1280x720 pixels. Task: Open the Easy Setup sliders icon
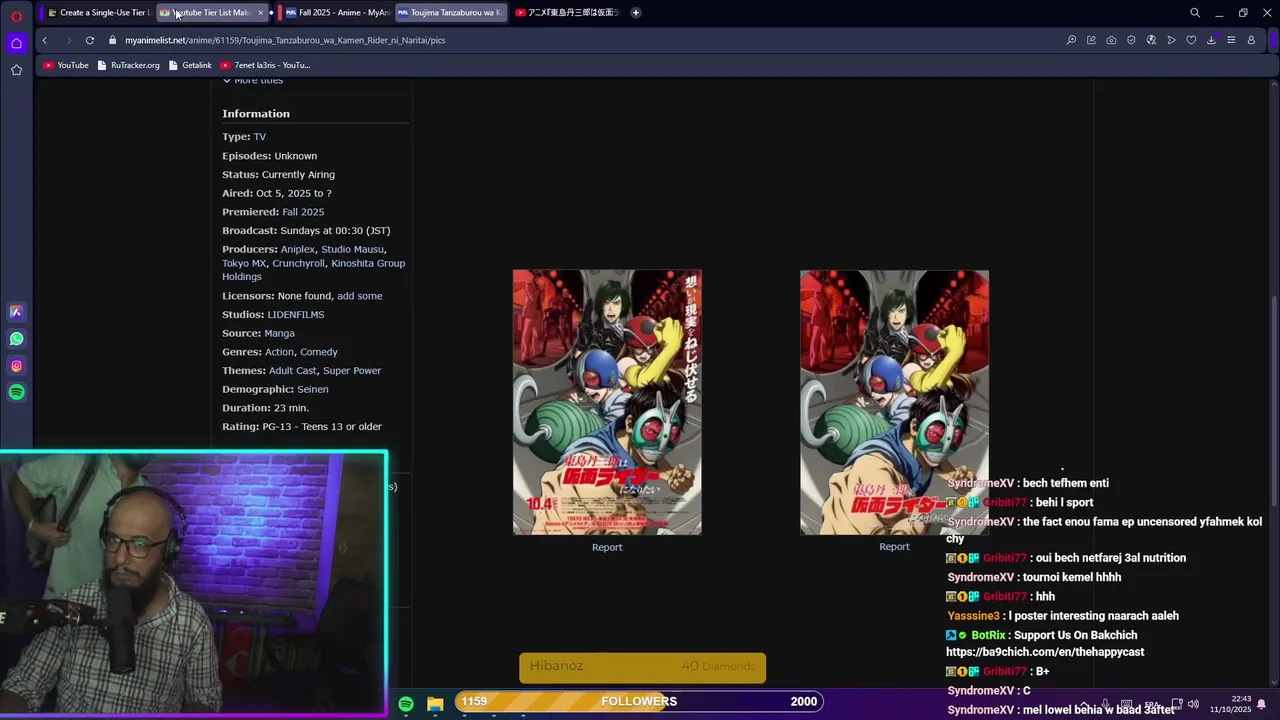point(1231,40)
